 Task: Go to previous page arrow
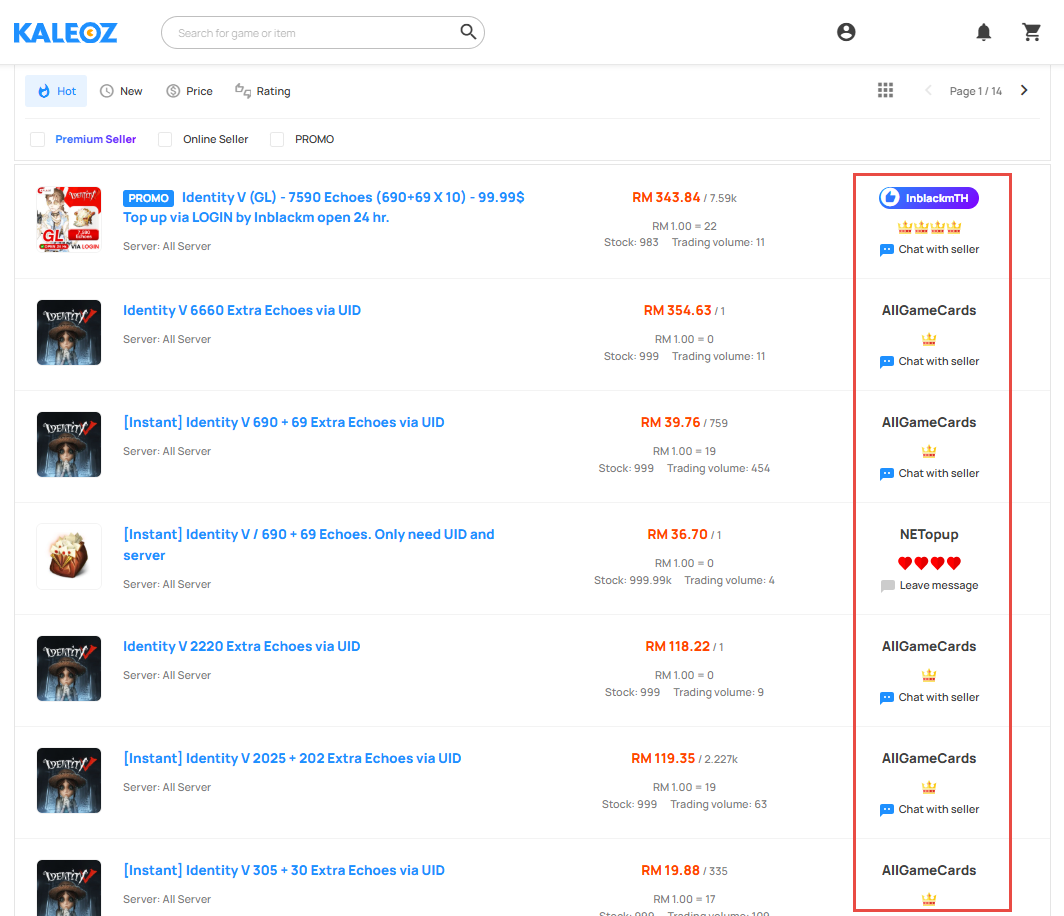point(928,90)
